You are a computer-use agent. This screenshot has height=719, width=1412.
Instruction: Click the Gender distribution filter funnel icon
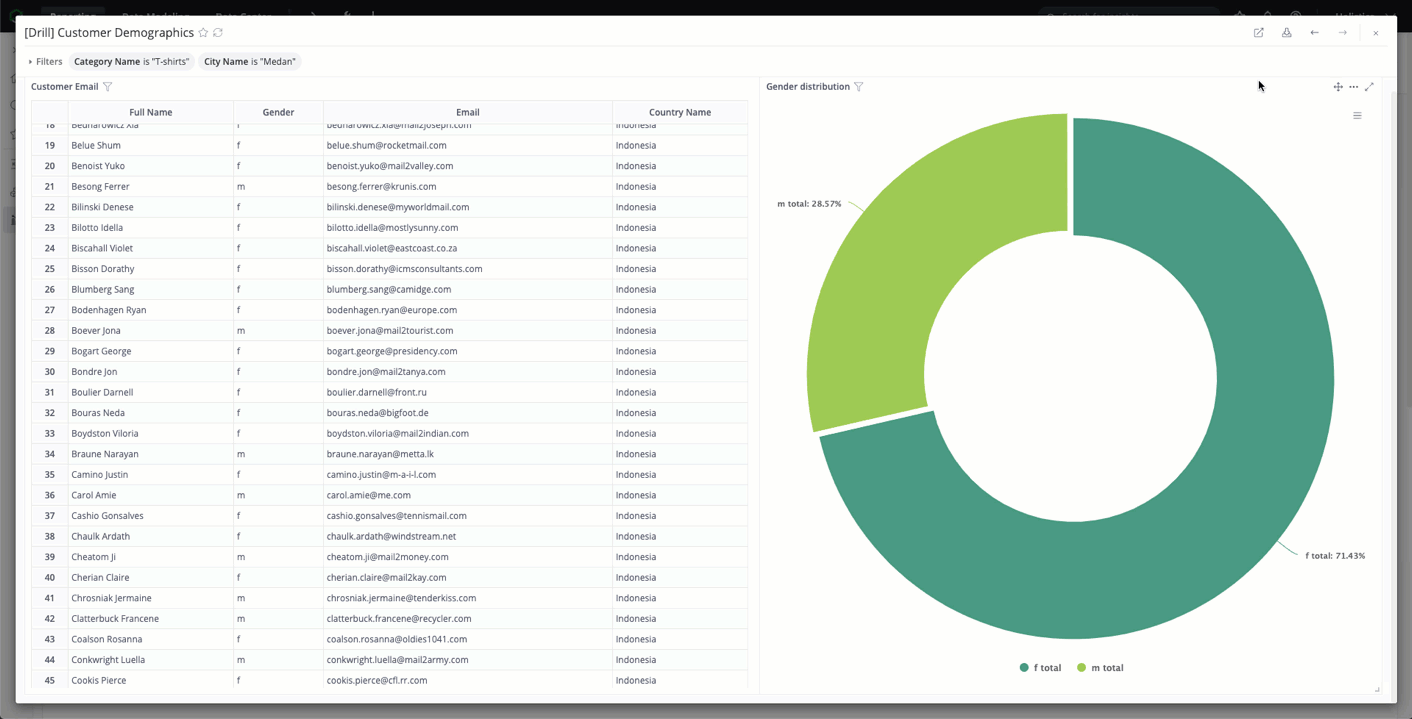(x=859, y=86)
